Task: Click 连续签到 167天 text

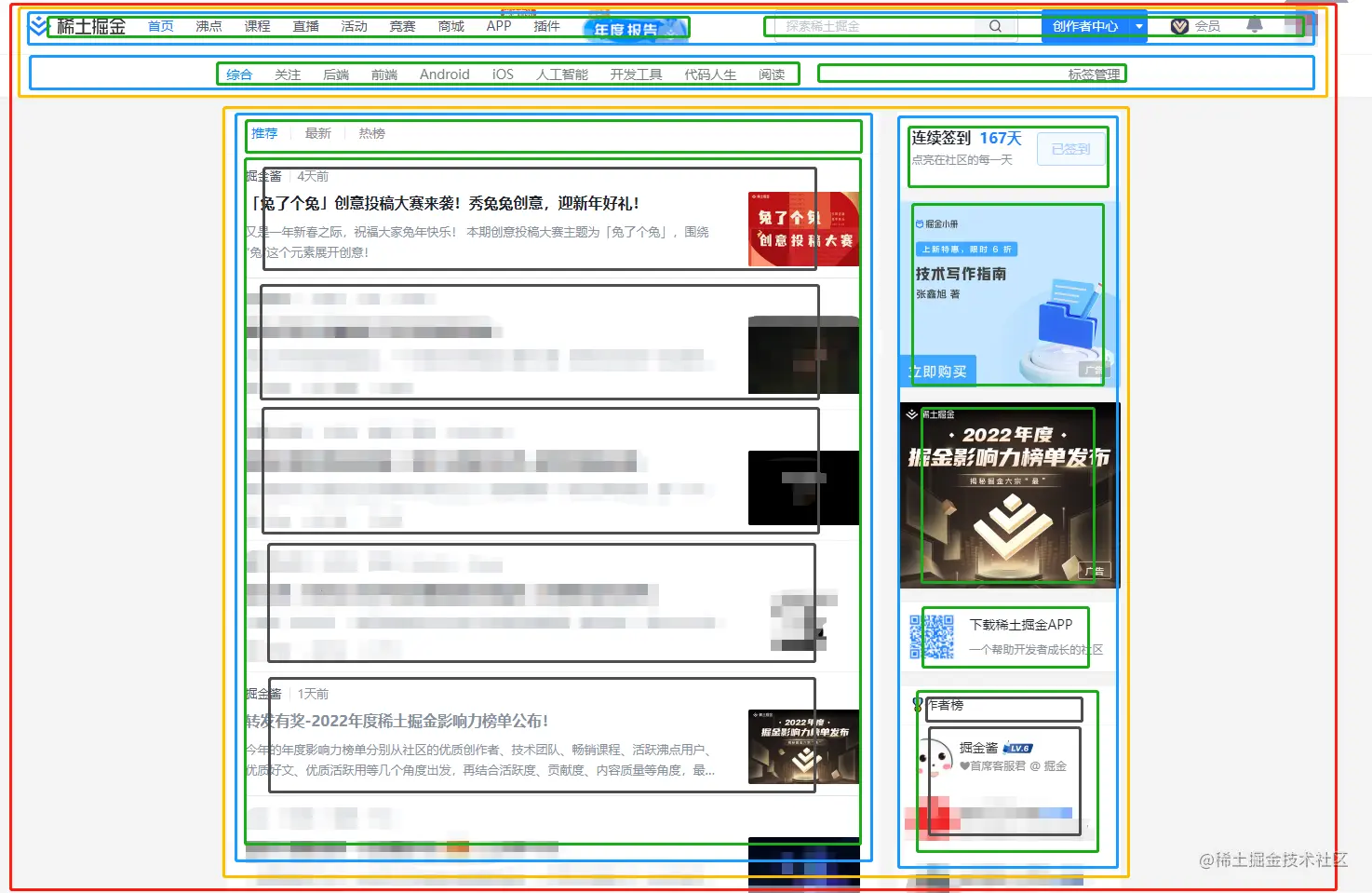Action: click(x=966, y=138)
